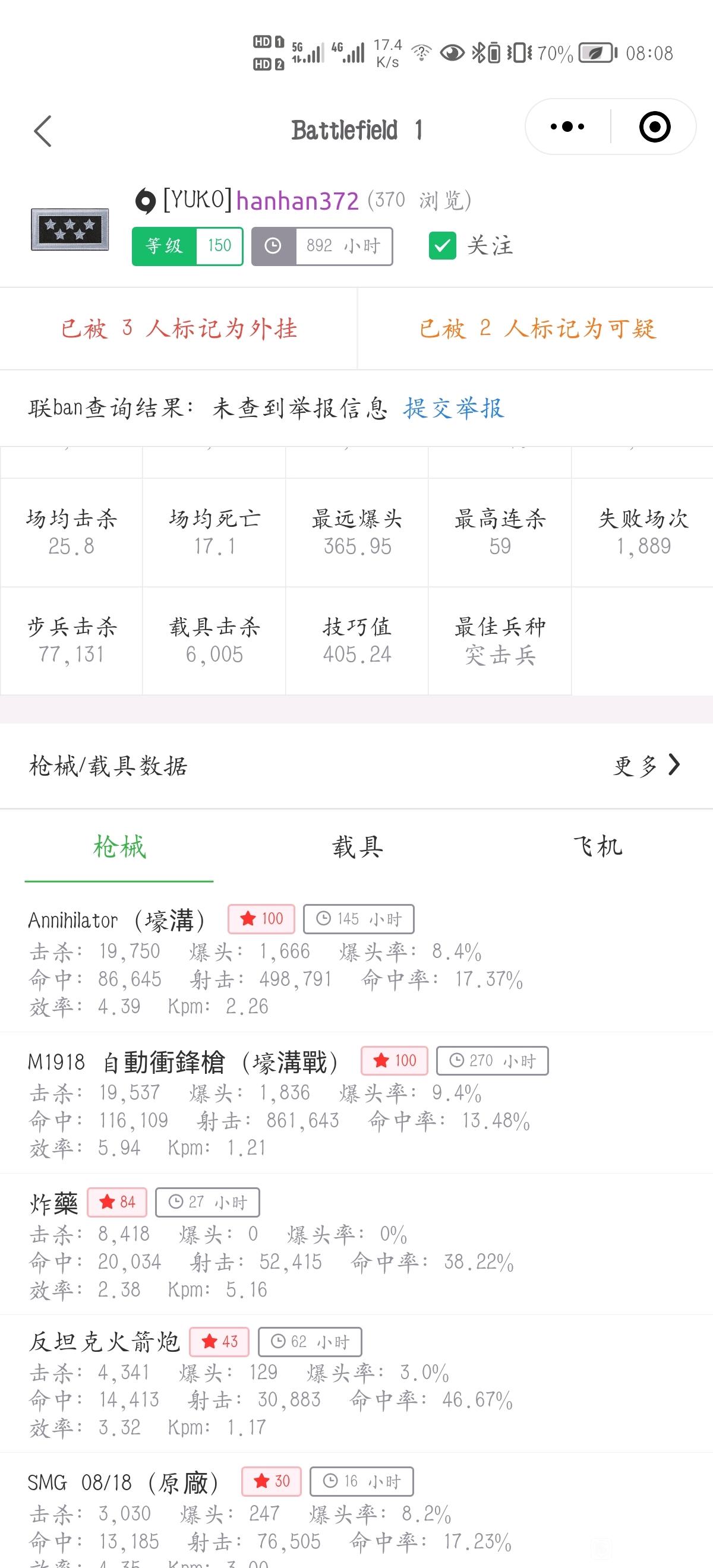This screenshot has width=713, height=1568.
Task: Tap the 等级 150 level badge
Action: [188, 246]
